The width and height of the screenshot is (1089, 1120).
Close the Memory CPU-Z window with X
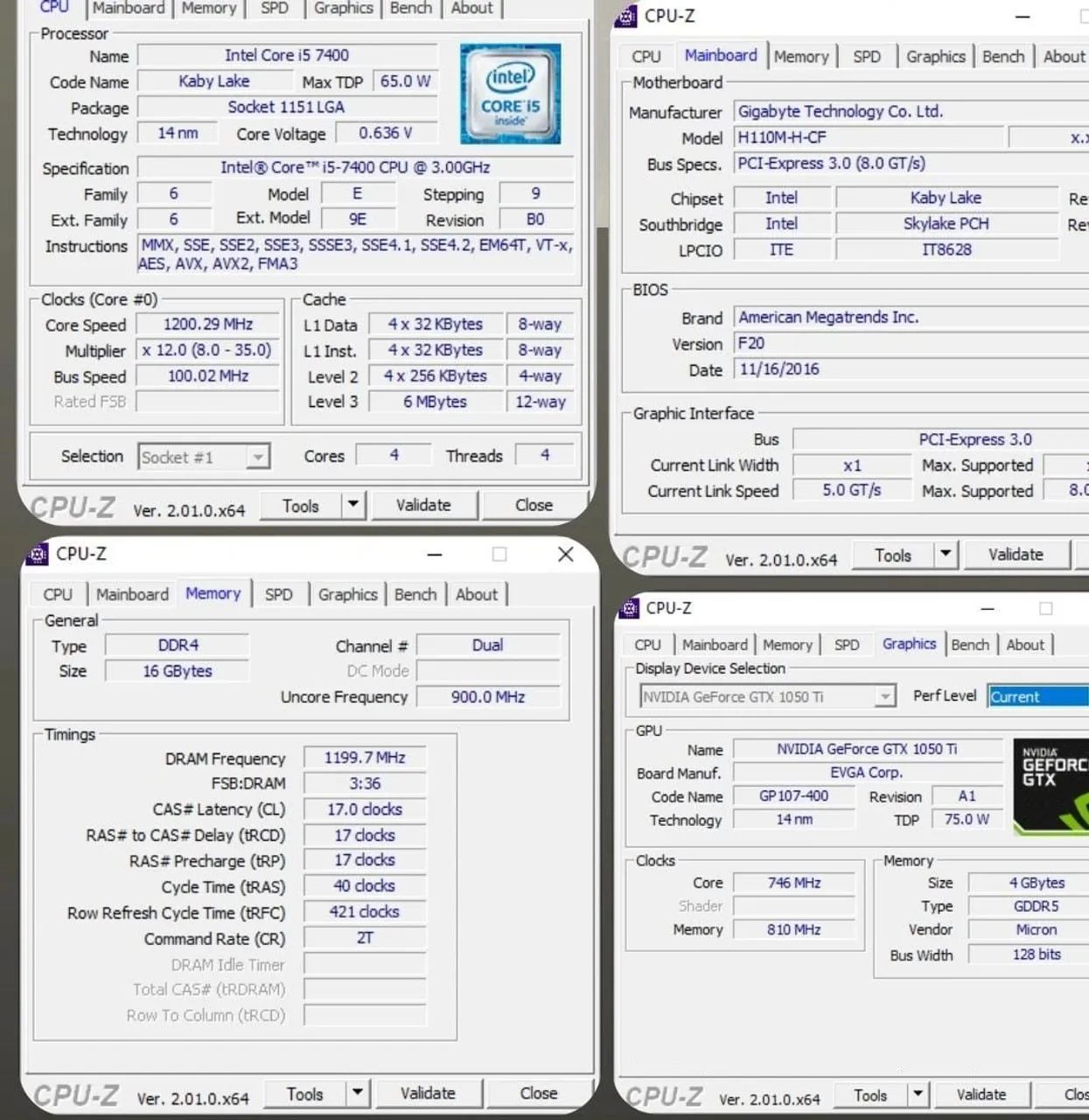tap(566, 555)
